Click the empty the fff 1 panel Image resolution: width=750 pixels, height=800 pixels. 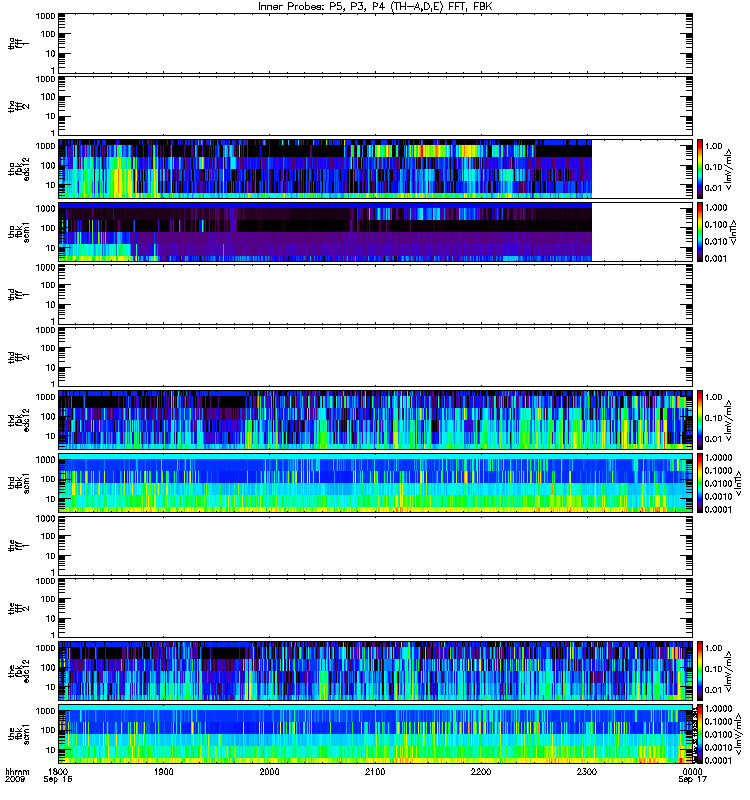coord(376,545)
